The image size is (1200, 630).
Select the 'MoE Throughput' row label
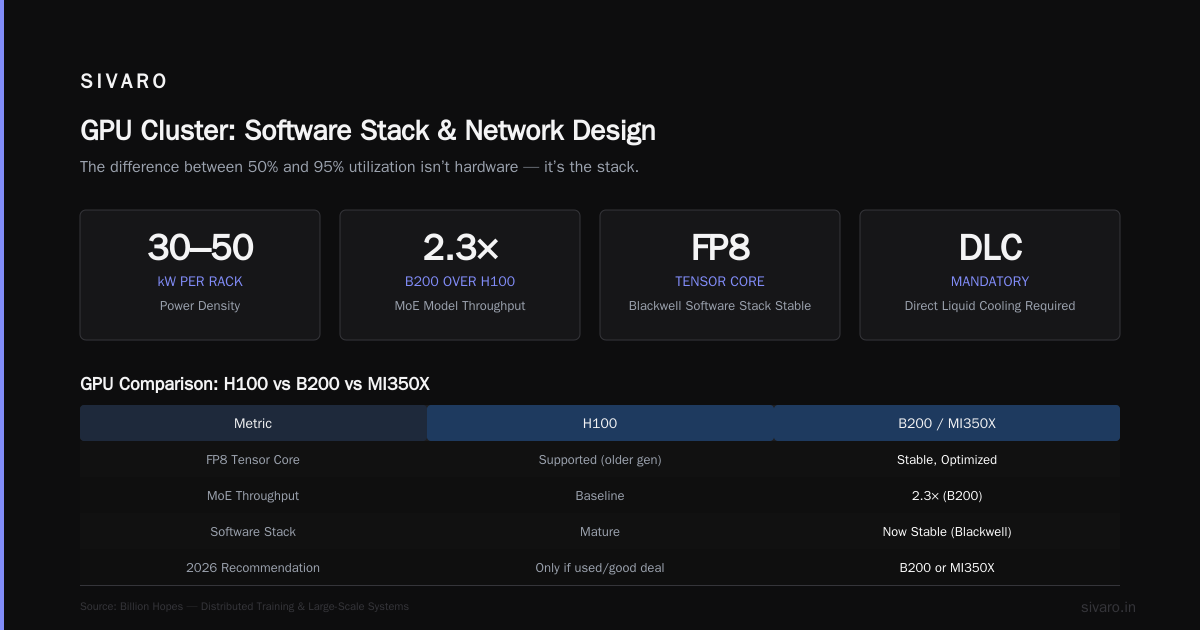[253, 496]
